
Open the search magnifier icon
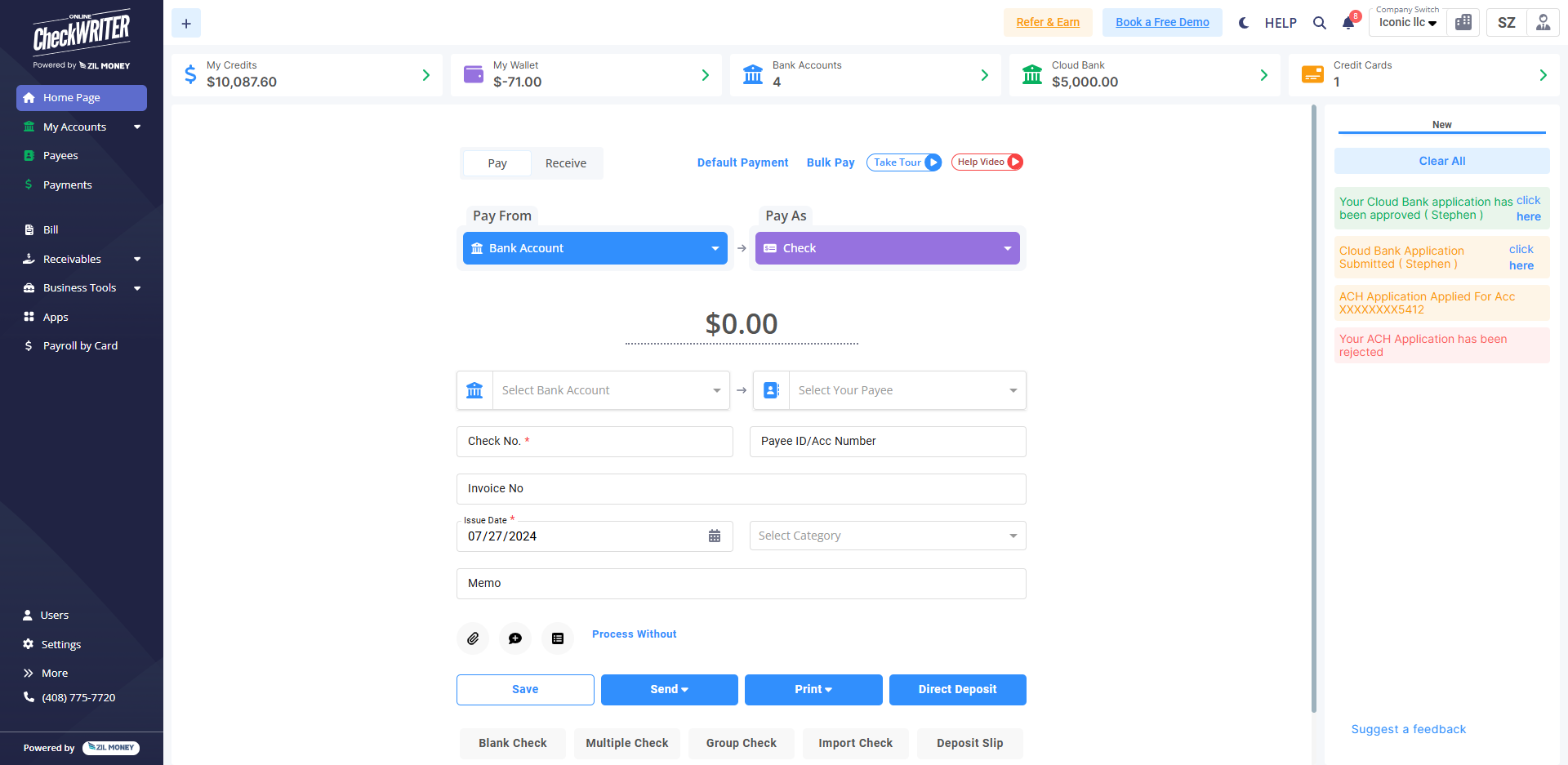[1320, 23]
